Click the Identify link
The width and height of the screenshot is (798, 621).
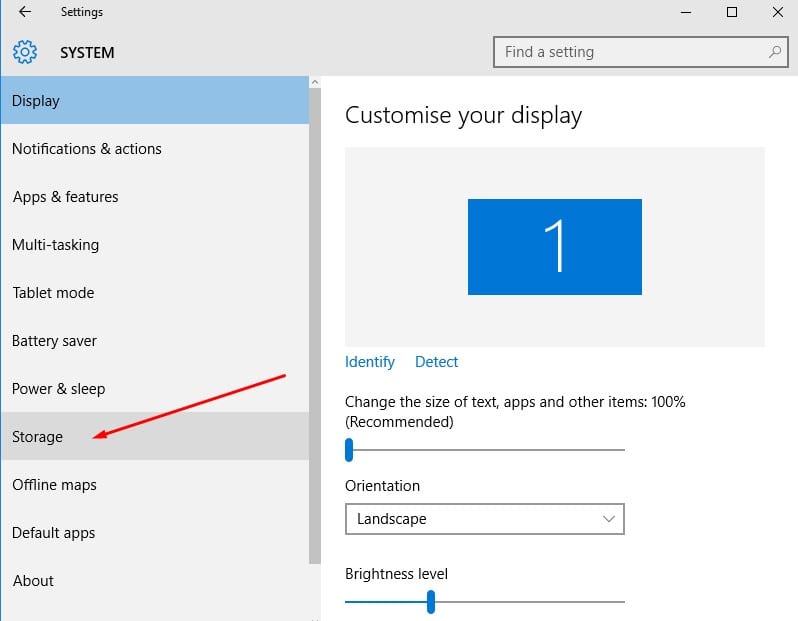point(370,362)
